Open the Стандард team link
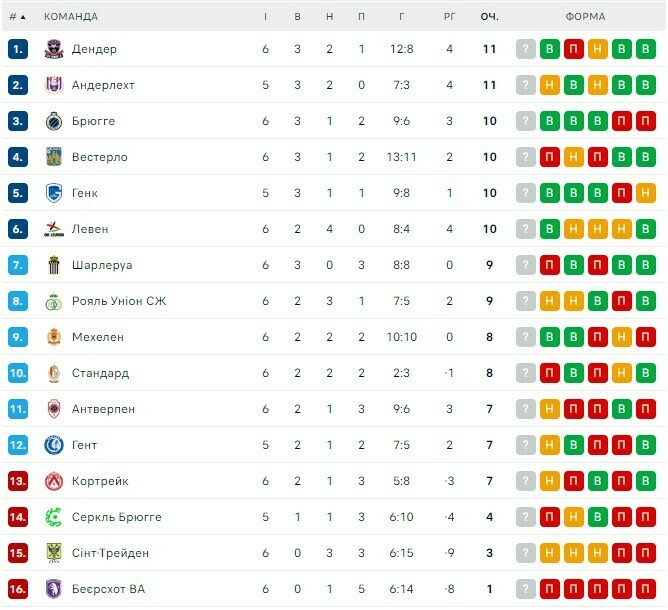This screenshot has height=610, width=668. click(100, 373)
